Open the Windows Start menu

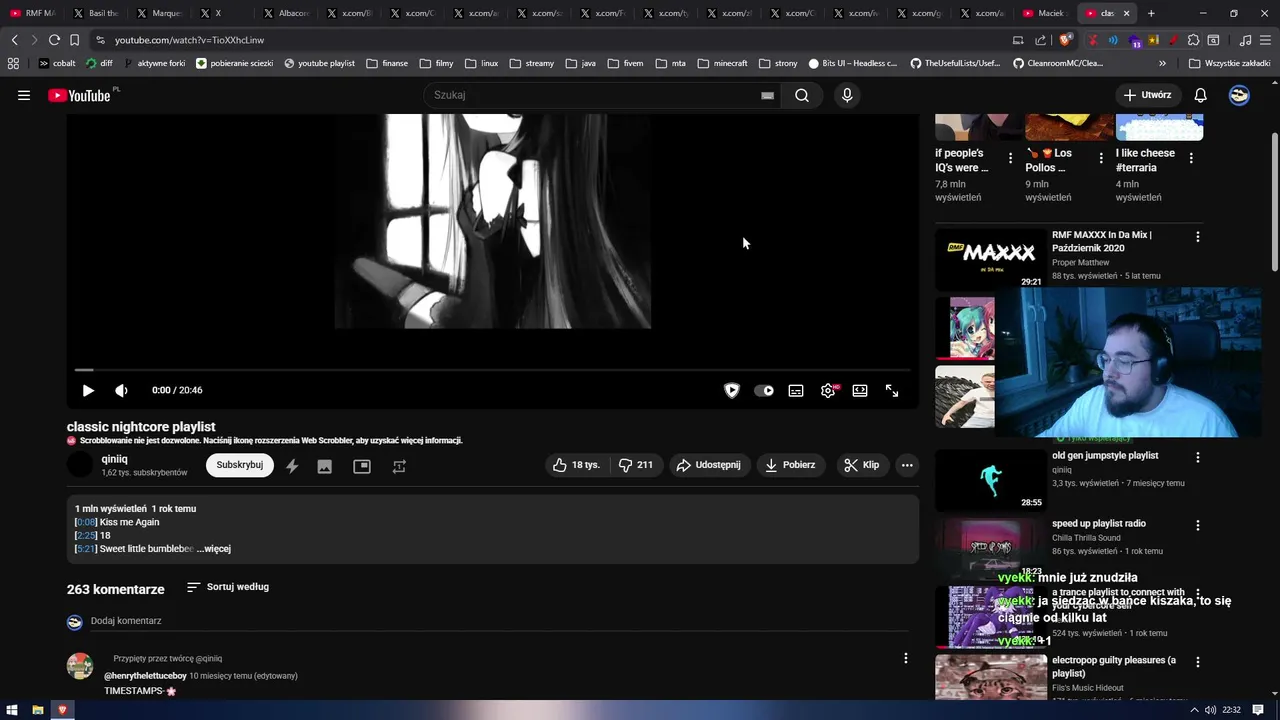coord(12,710)
